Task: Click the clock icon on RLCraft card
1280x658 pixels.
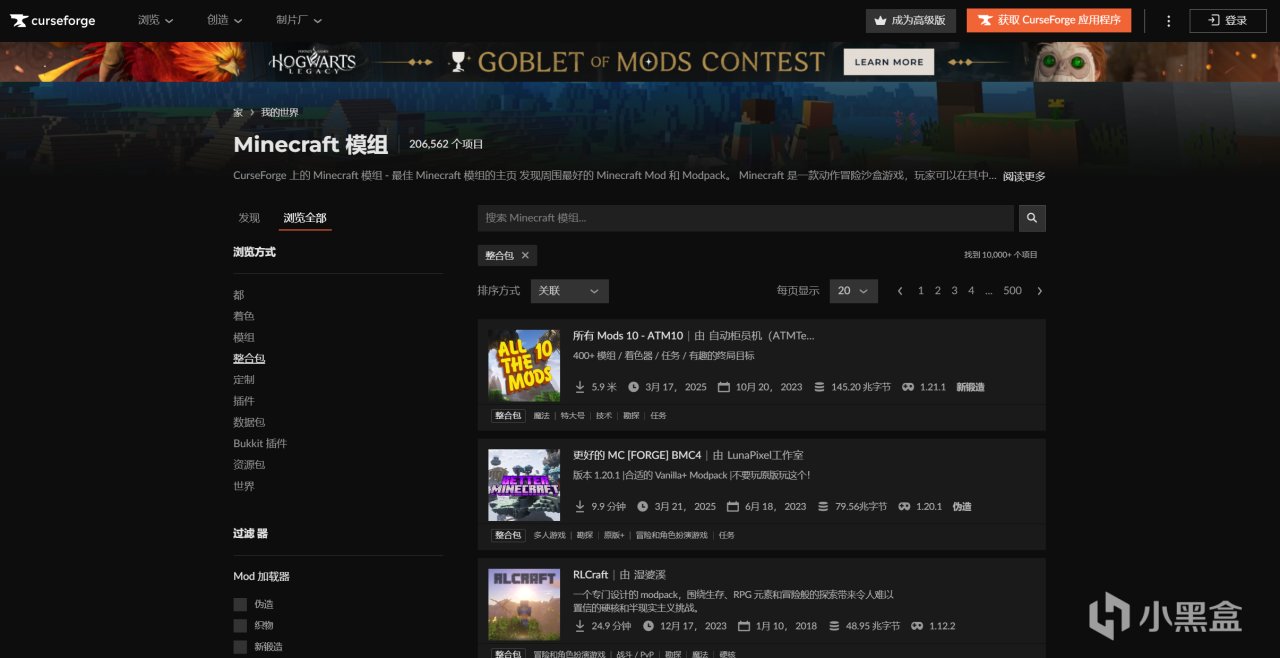Action: 648,626
